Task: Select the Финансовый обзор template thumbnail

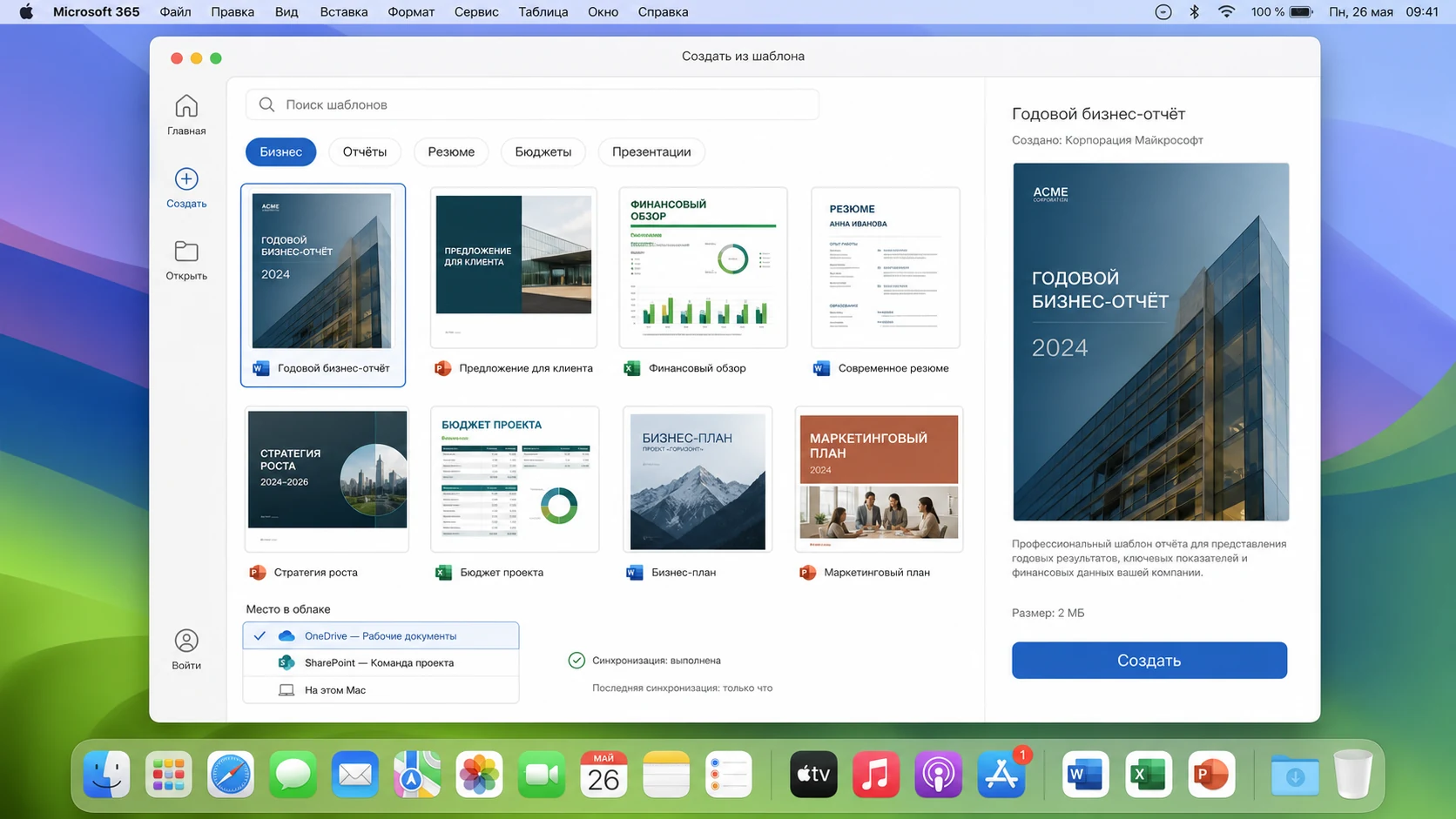Action: click(x=703, y=267)
